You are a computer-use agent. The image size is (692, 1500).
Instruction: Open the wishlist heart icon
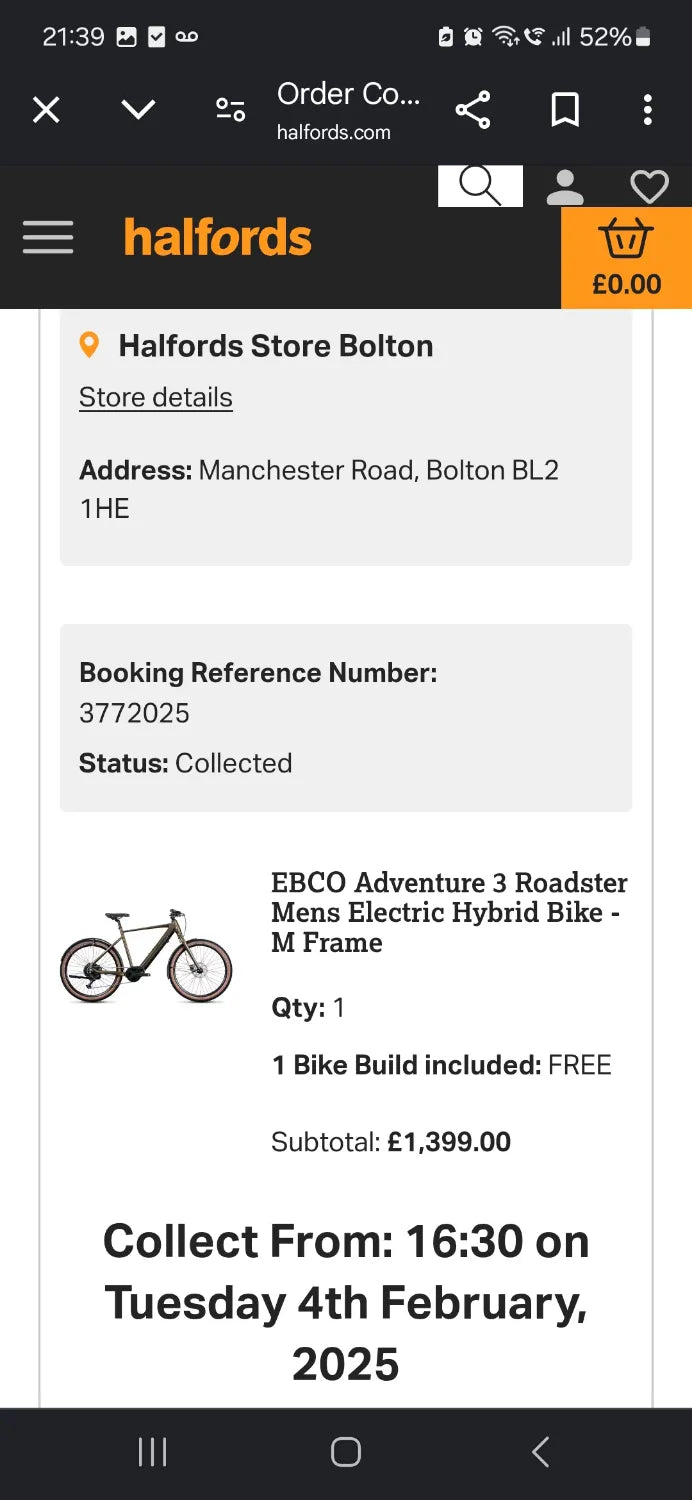click(649, 185)
